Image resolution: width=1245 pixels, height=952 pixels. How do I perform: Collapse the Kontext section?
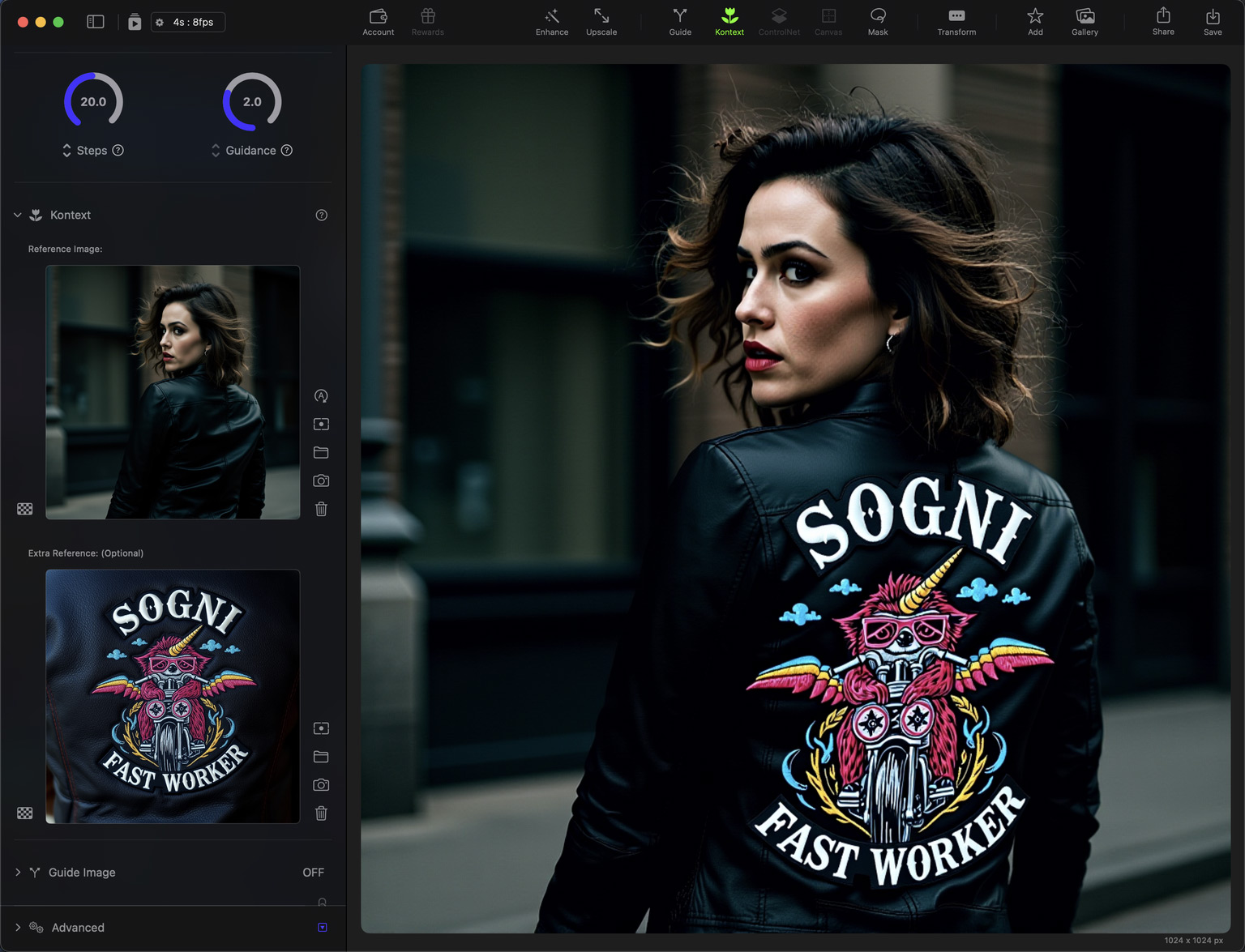click(18, 216)
